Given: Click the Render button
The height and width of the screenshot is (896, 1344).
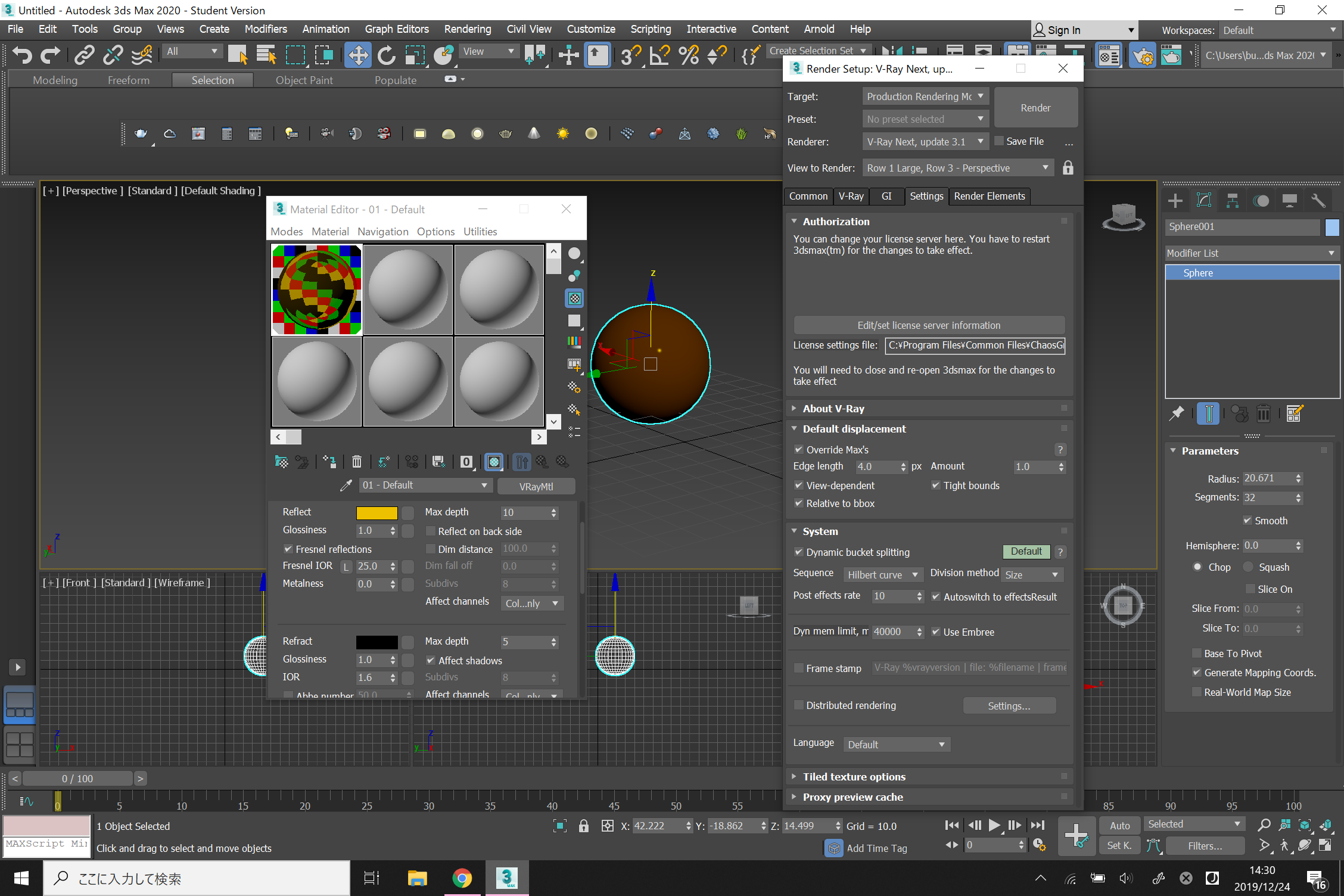Looking at the screenshot, I should pos(1035,107).
